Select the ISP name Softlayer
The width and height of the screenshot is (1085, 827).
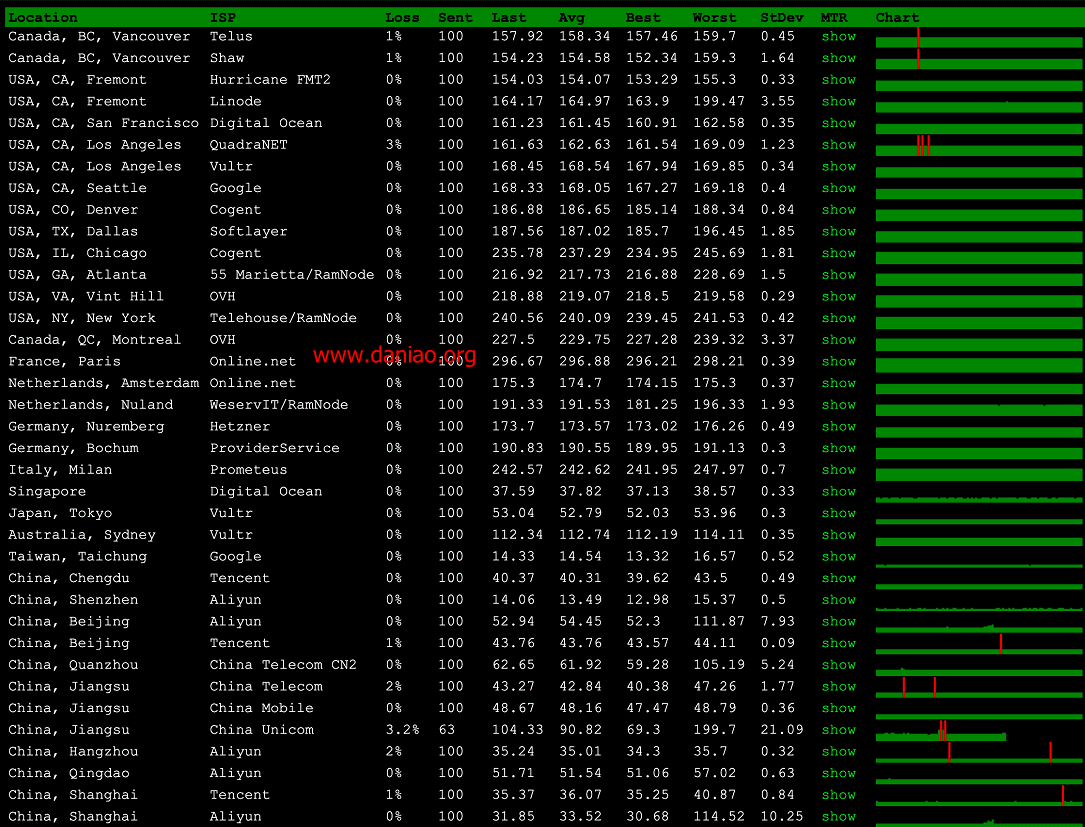coord(248,231)
